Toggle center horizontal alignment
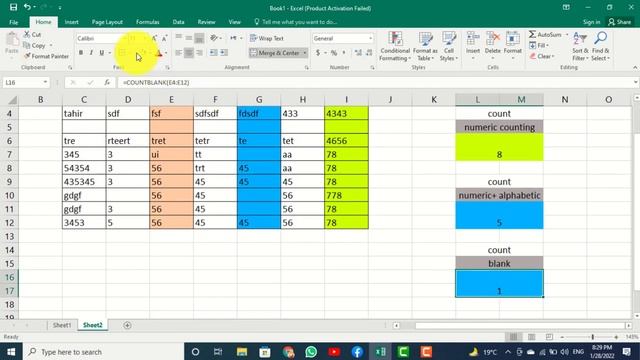640x360 pixels. [189, 53]
